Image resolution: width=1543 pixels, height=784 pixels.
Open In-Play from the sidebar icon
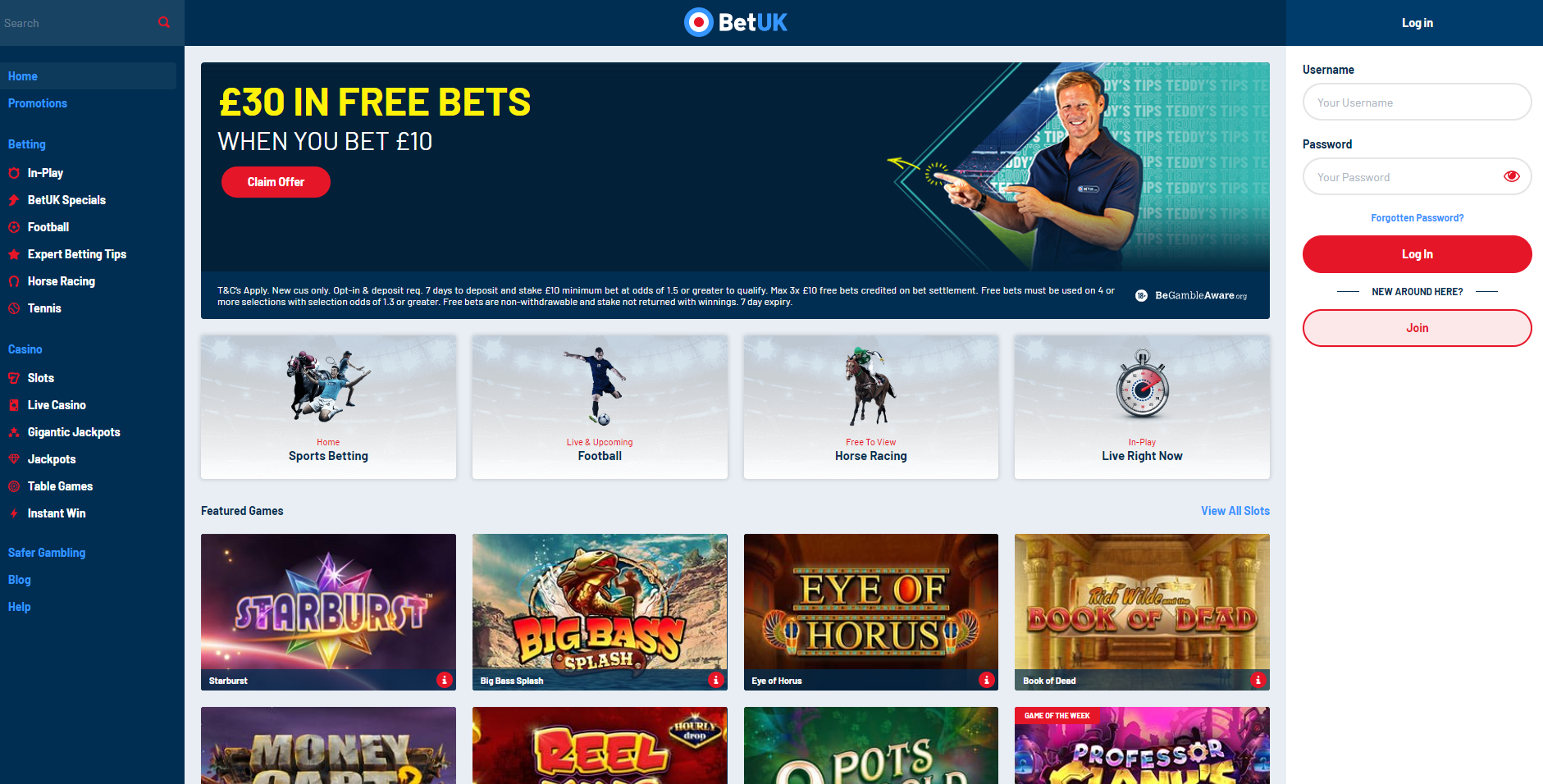tap(14, 173)
